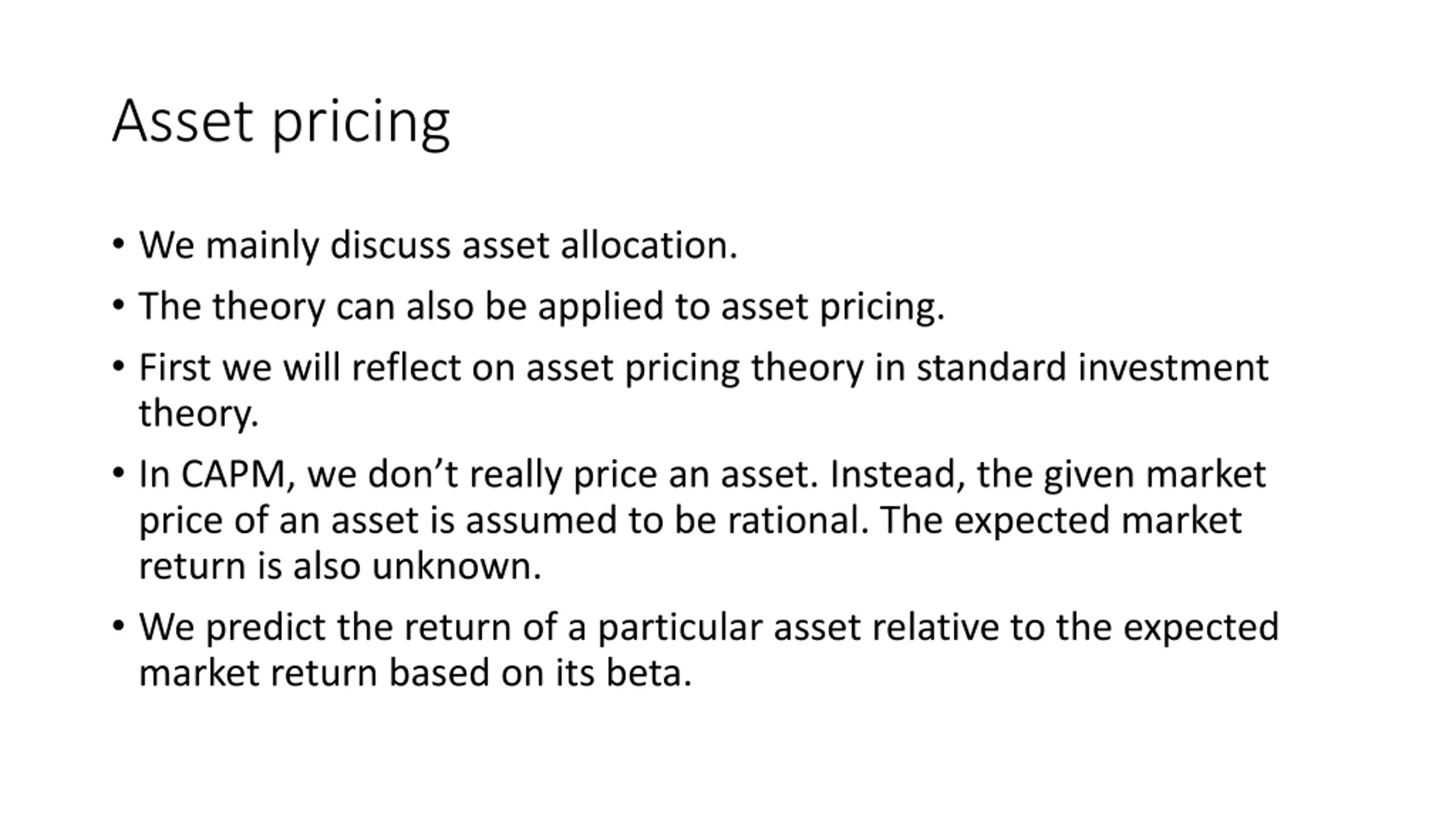Image resolution: width=1456 pixels, height=819 pixels.
Task: Click the line starting "We predict the return"
Action: coord(708,627)
